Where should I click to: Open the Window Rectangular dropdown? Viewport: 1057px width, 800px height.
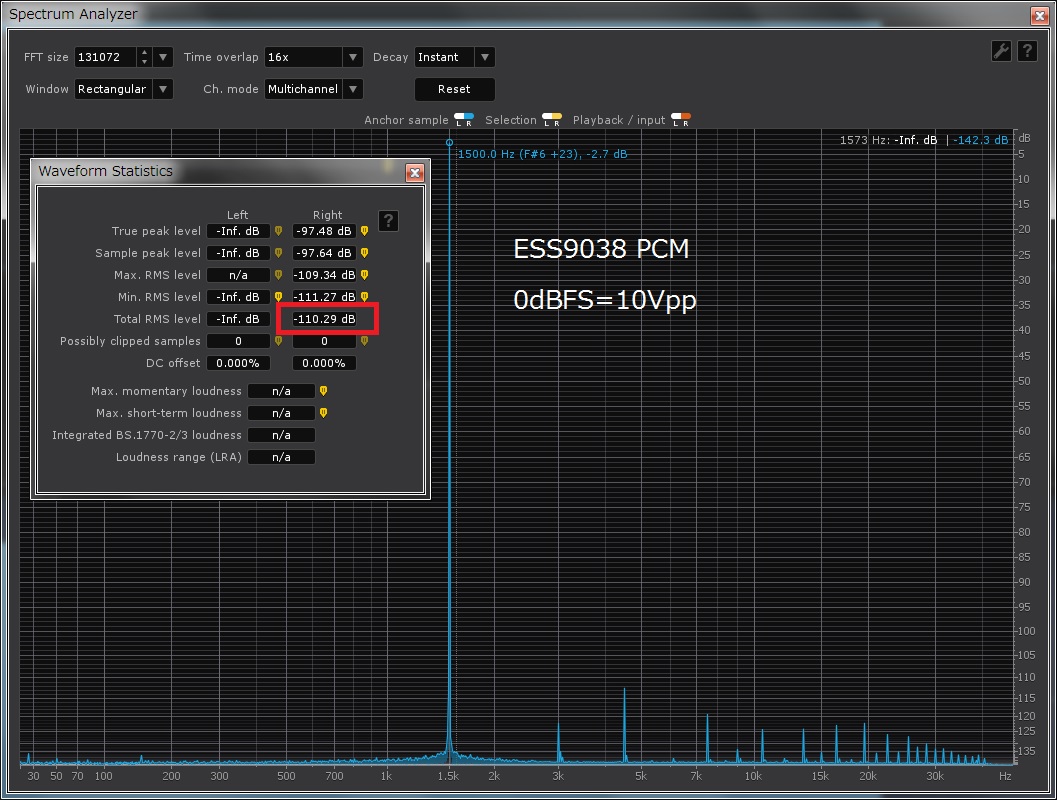(123, 89)
